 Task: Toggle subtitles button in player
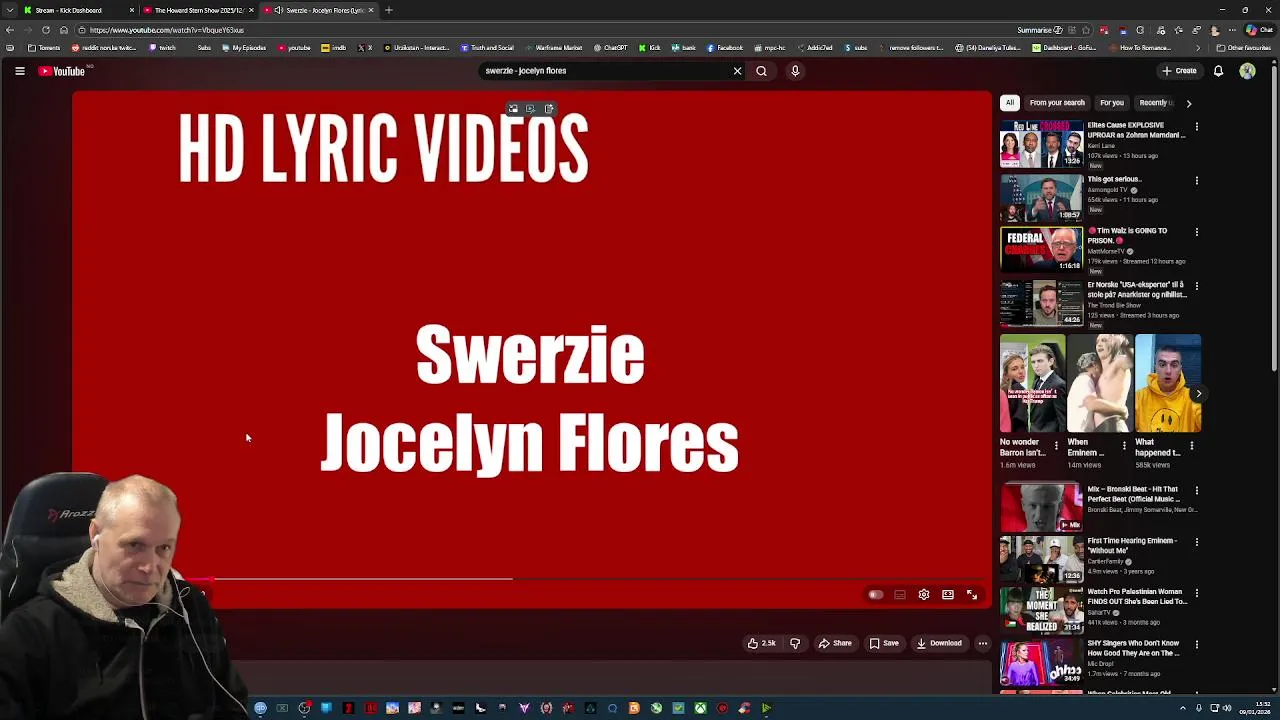(x=900, y=595)
